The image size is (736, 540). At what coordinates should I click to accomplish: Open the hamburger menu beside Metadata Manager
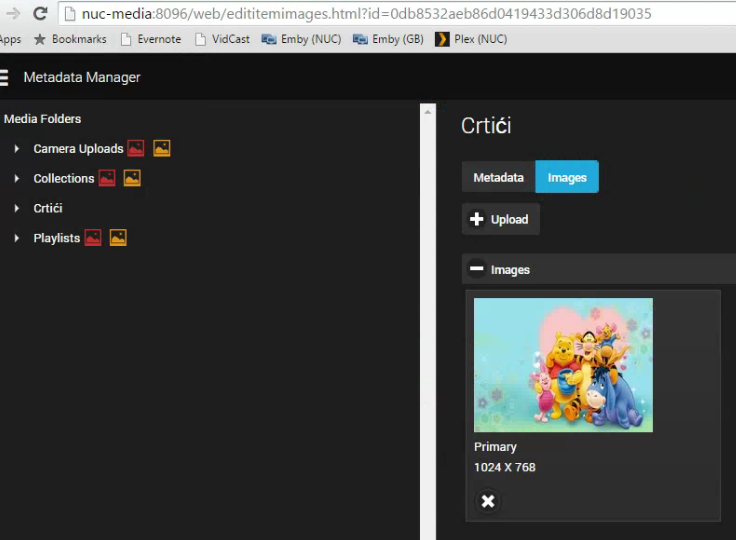pyautogui.click(x=4, y=77)
